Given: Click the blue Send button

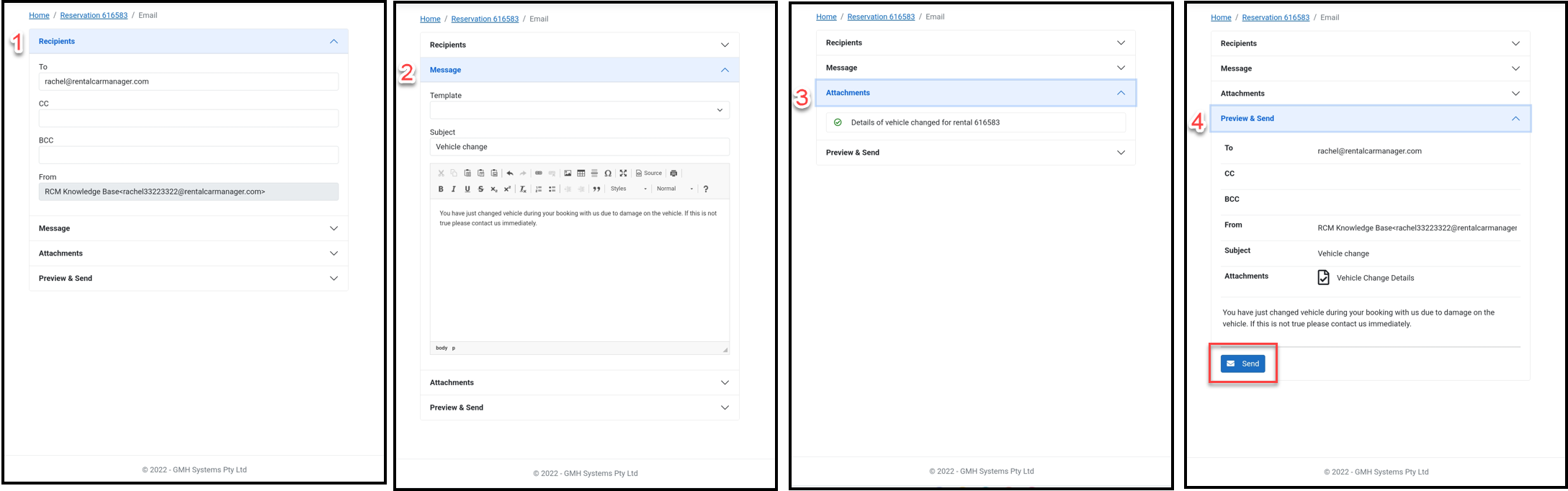Looking at the screenshot, I should [x=1242, y=364].
